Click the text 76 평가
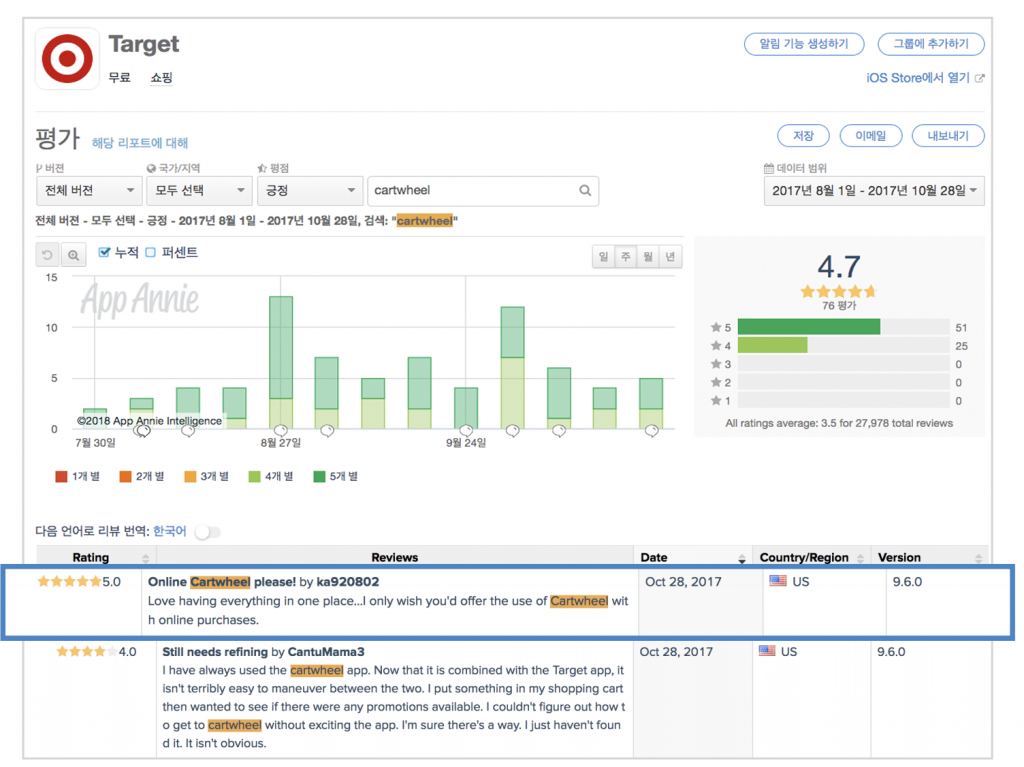The image size is (1024, 767). pos(839,306)
